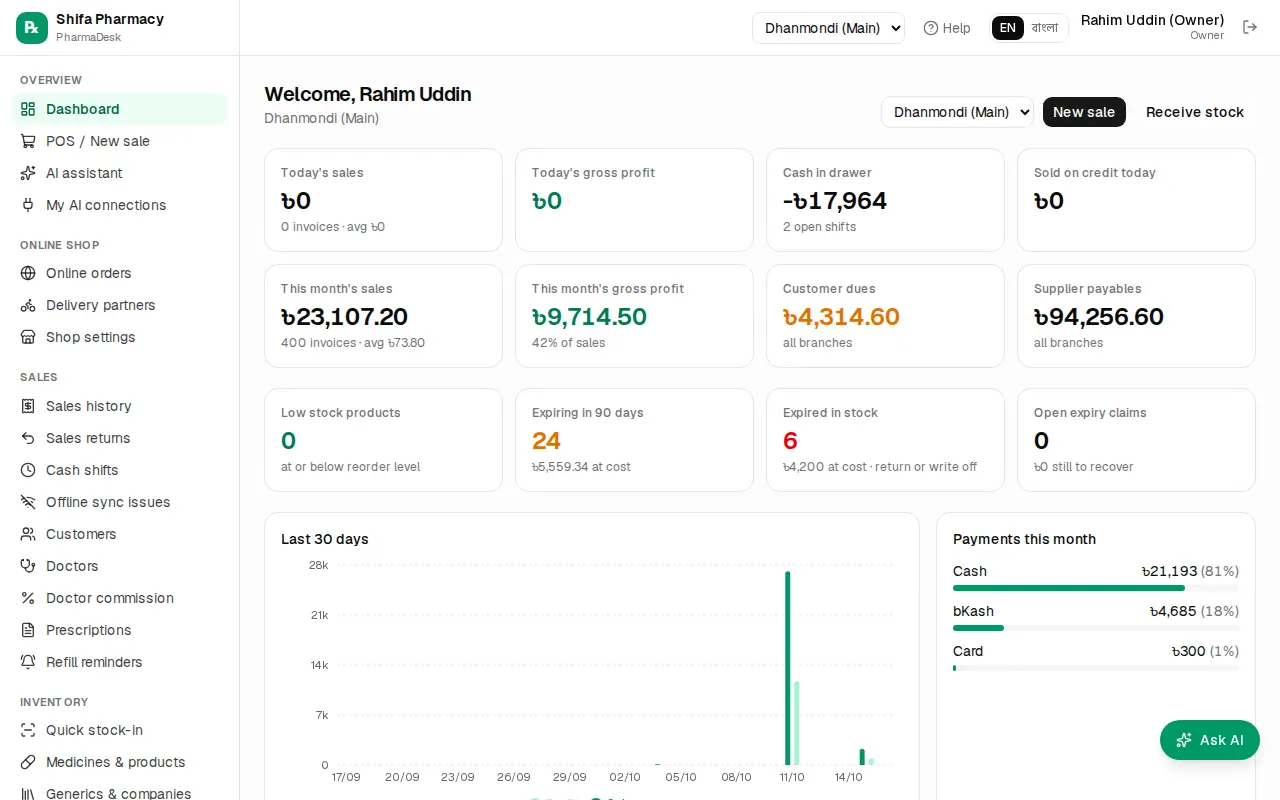Open the Cash in drawer card

click(x=885, y=200)
